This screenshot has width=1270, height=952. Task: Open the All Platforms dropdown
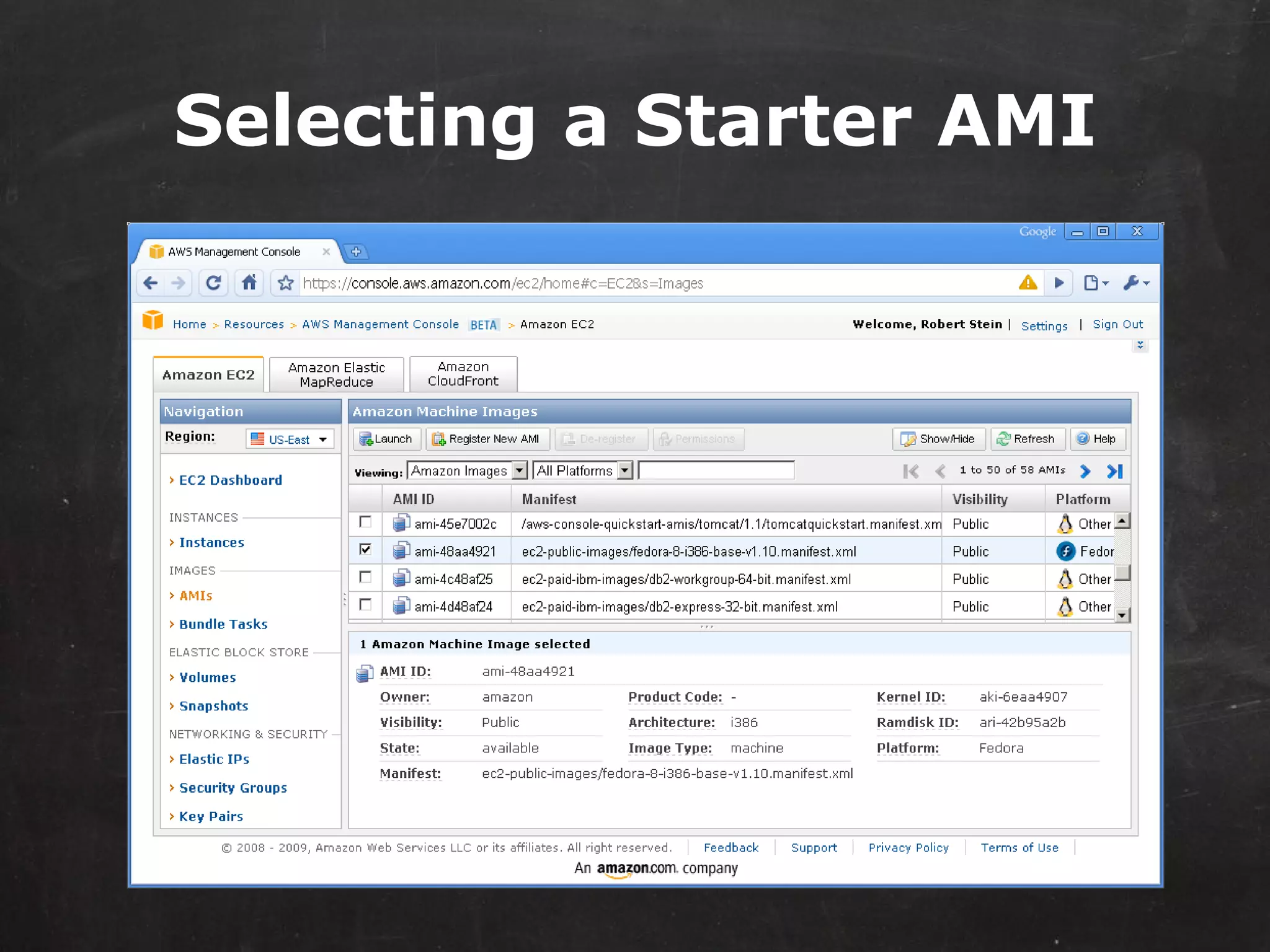tap(583, 470)
